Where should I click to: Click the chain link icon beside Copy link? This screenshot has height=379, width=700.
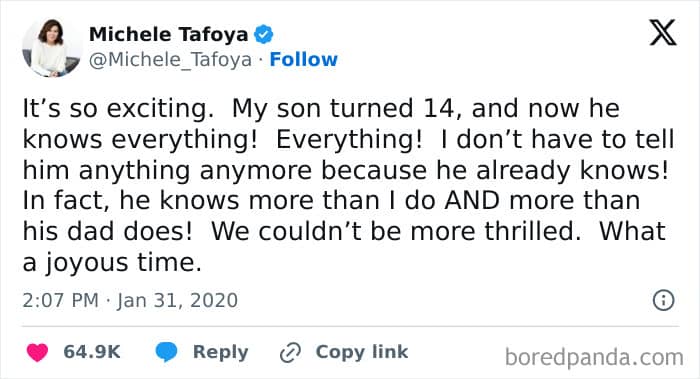290,352
